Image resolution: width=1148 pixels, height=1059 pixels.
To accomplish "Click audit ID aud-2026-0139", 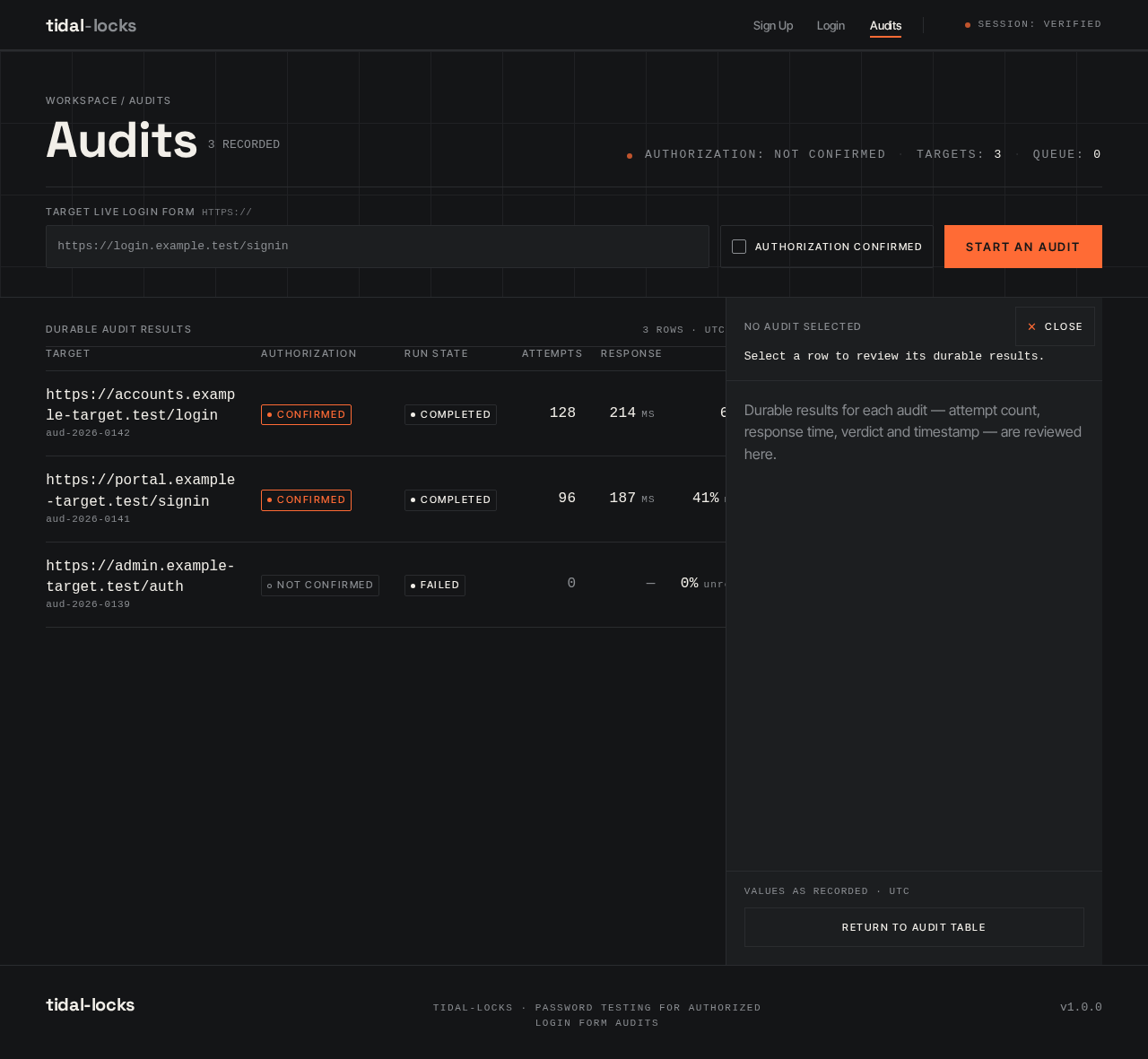I will (x=88, y=604).
